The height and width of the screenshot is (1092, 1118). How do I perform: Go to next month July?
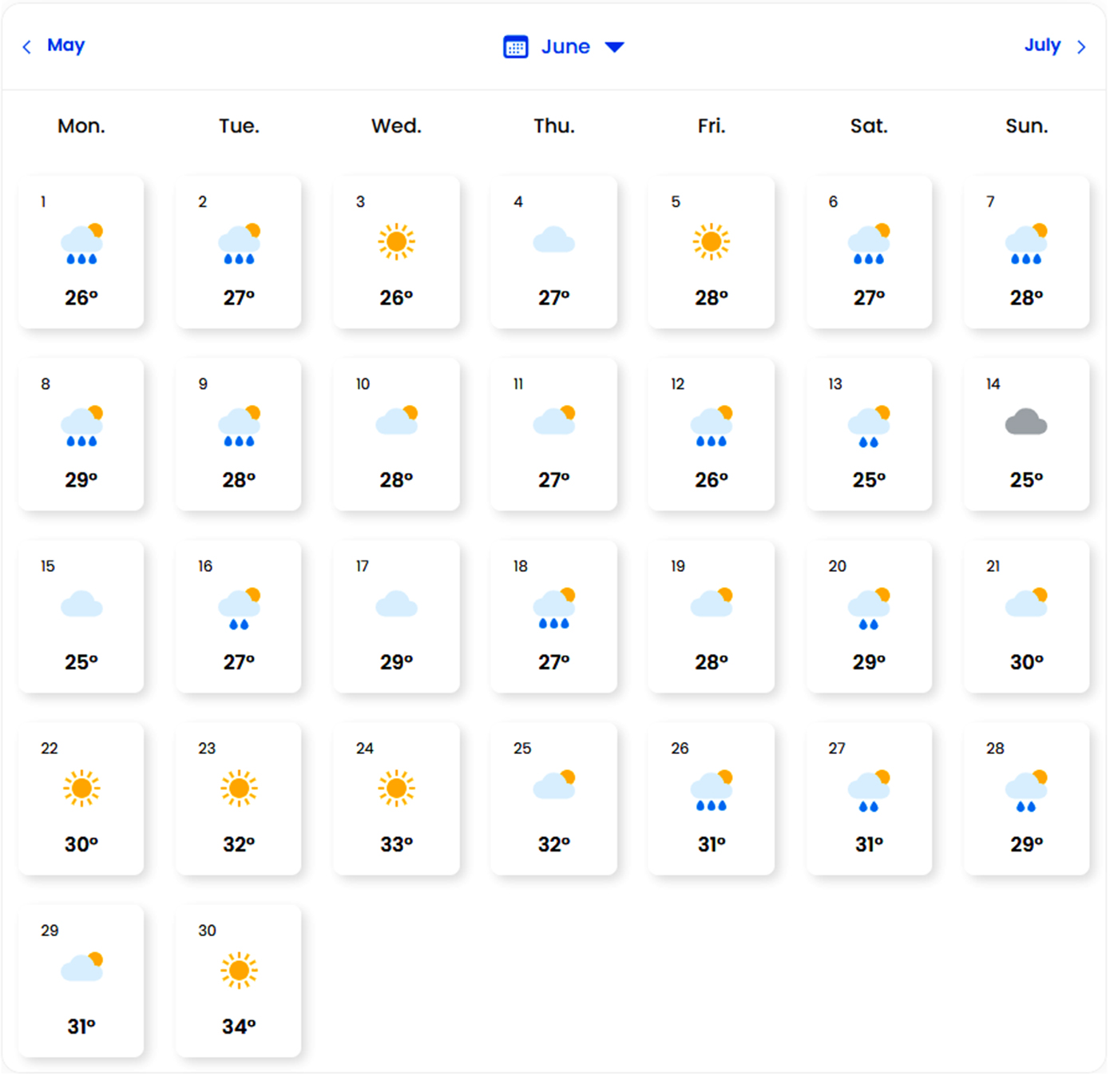[1042, 46]
